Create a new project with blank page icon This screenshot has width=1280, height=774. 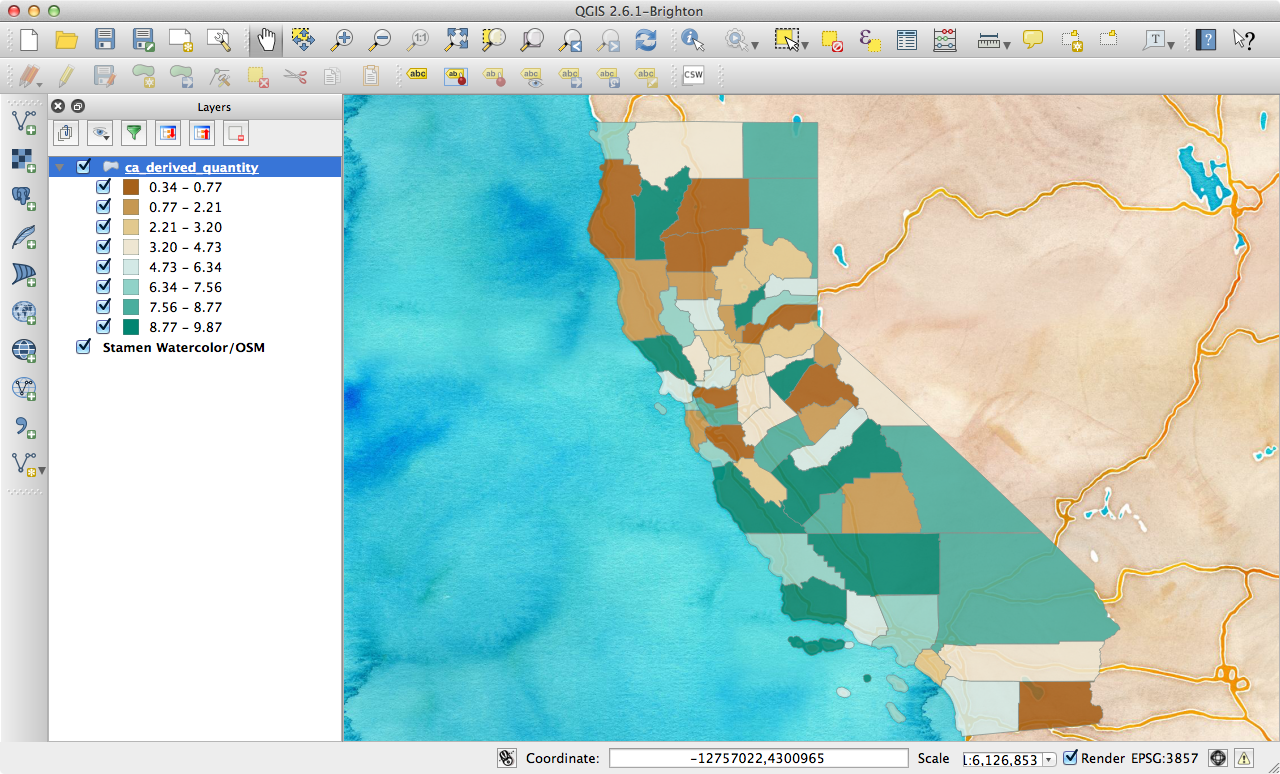click(29, 40)
